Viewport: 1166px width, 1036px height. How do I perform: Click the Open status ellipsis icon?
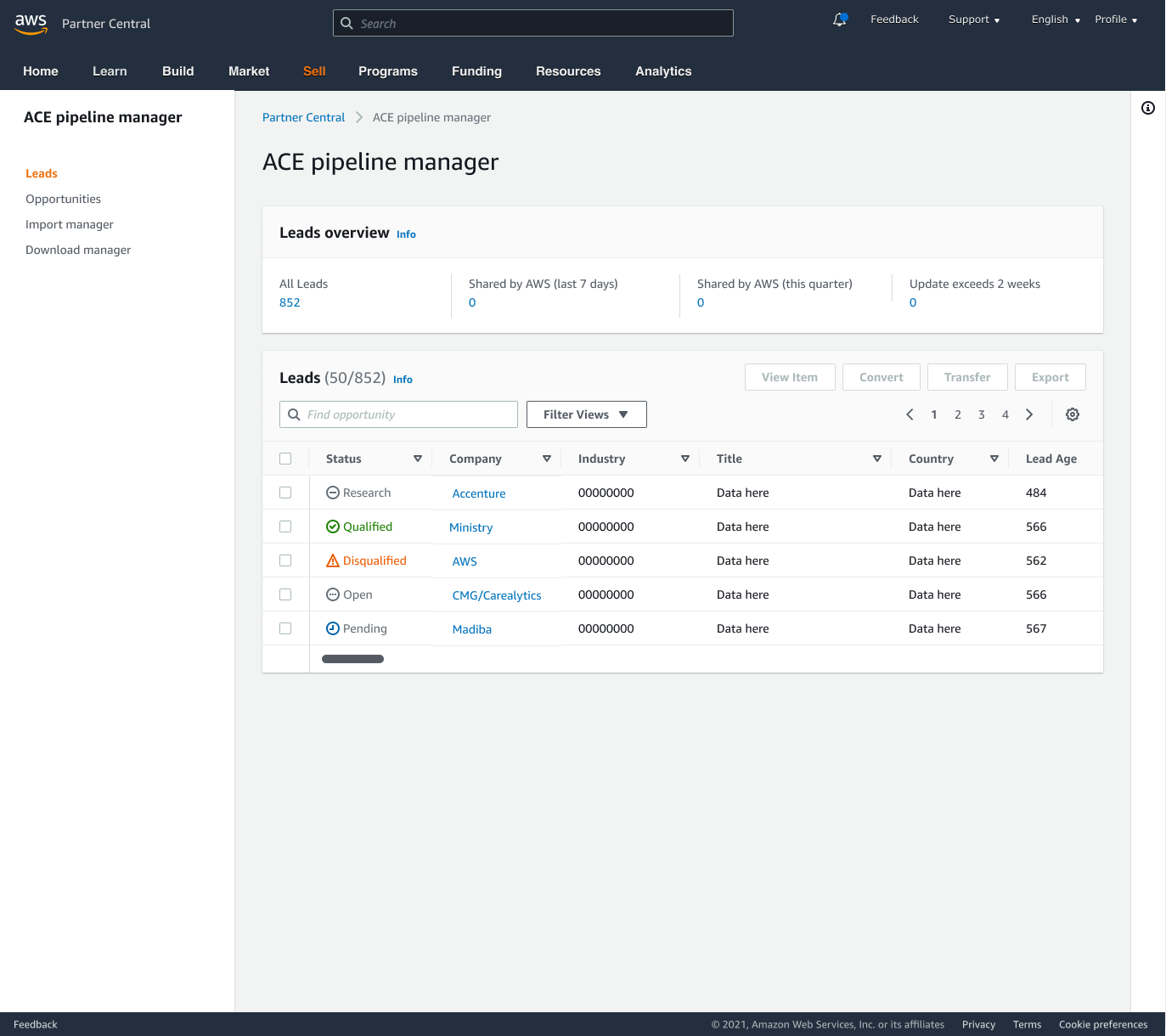333,594
